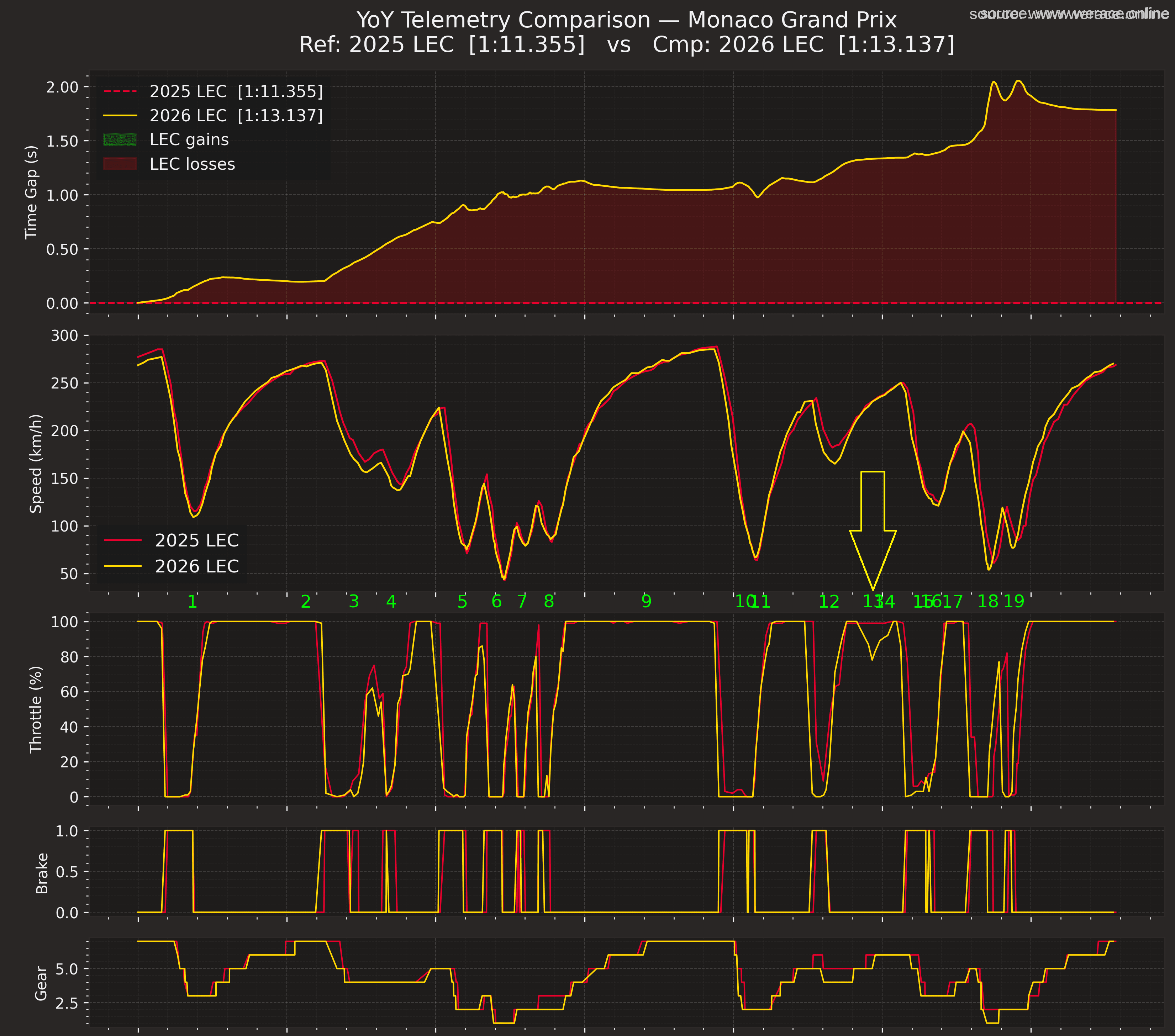Select the green corner marker "9"
1175x1036 pixels.
point(646,602)
